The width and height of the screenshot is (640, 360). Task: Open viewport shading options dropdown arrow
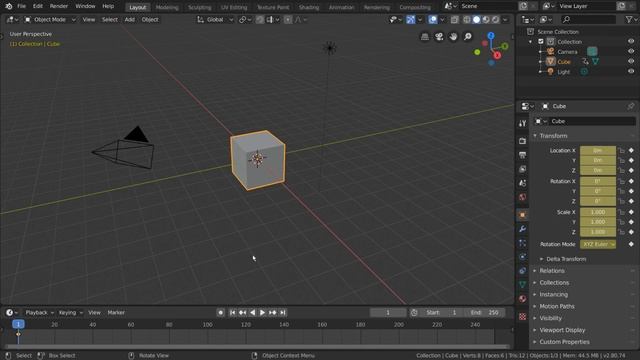[x=505, y=20]
